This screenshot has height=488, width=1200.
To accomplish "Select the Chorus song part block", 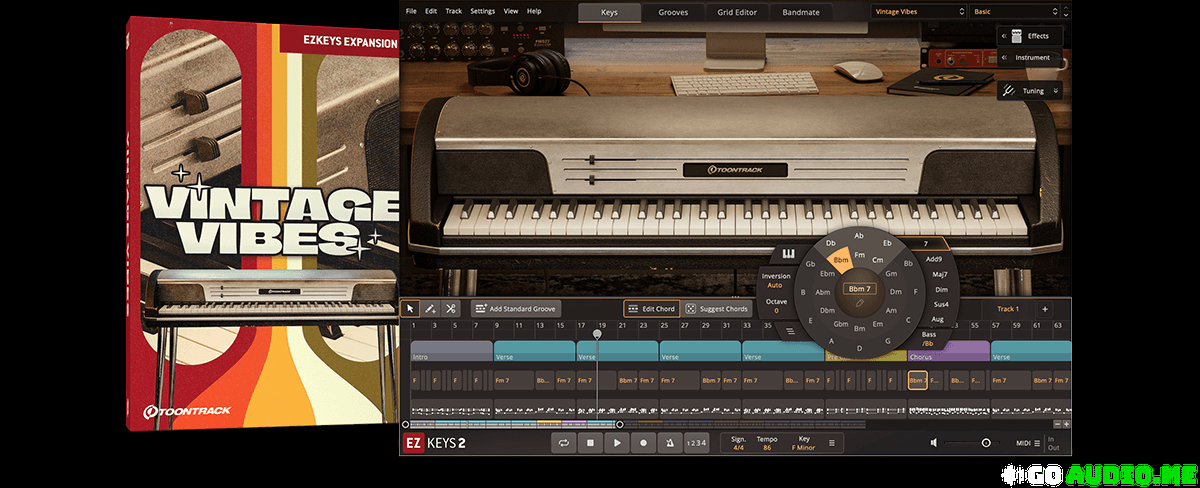I will coord(948,353).
